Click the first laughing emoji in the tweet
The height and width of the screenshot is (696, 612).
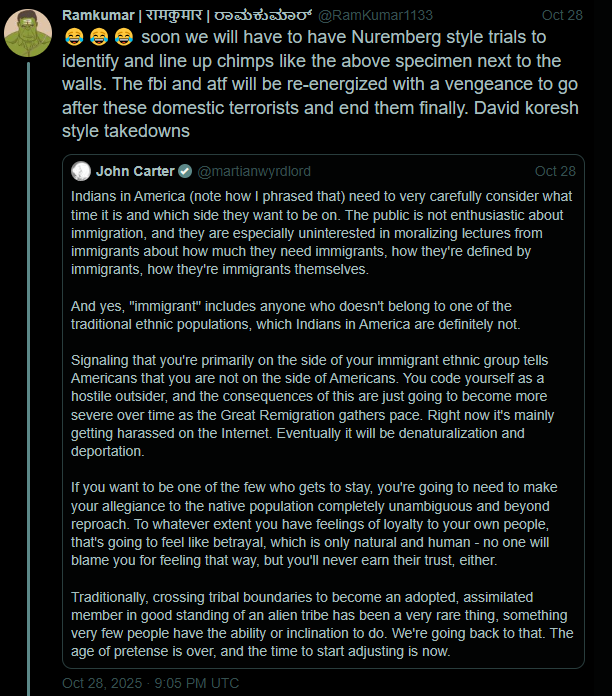pyautogui.click(x=73, y=39)
